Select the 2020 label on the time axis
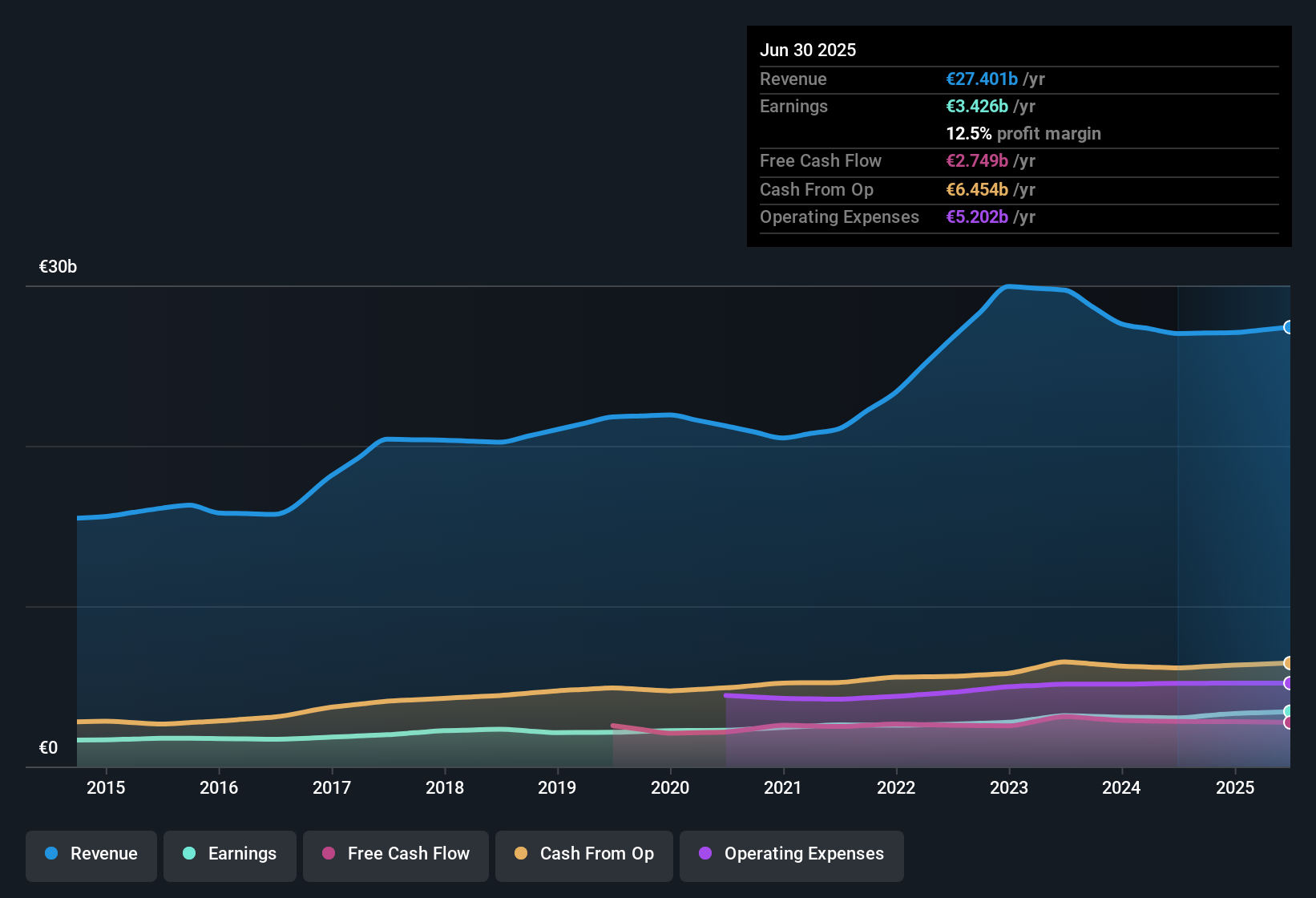 tap(670, 787)
